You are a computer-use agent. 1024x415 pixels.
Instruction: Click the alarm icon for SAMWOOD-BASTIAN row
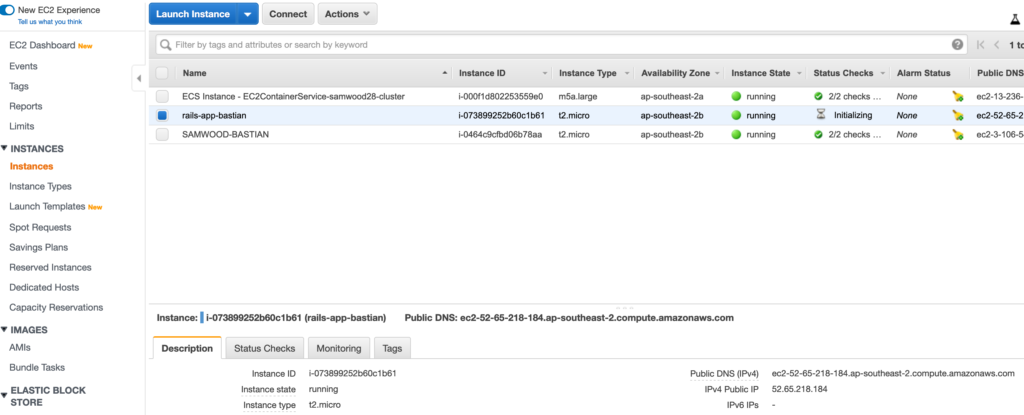click(957, 135)
